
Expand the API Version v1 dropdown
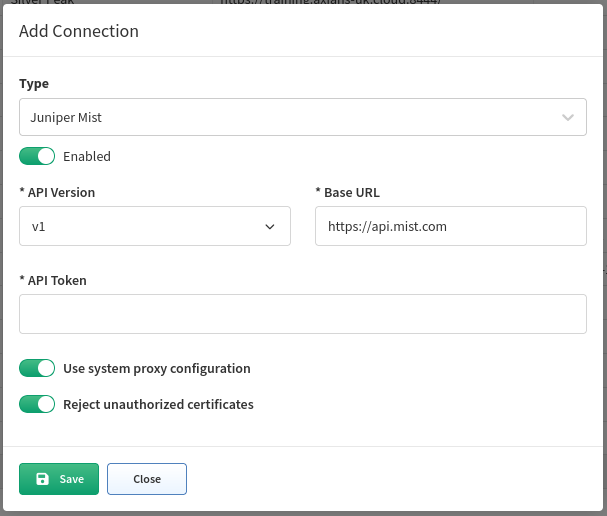pyautogui.click(x=155, y=226)
